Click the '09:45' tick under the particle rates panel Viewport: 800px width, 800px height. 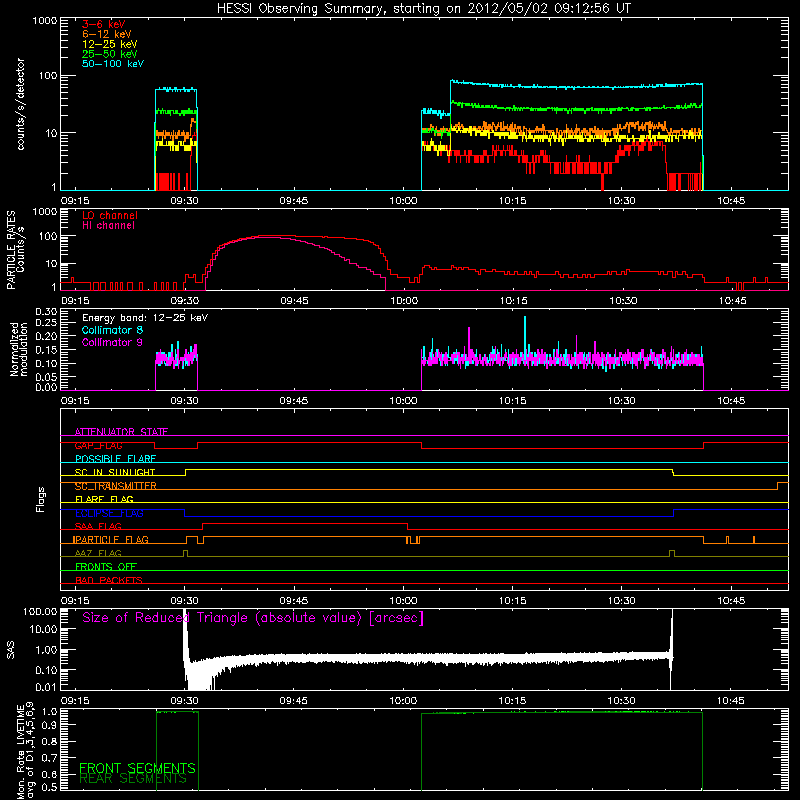click(294, 301)
